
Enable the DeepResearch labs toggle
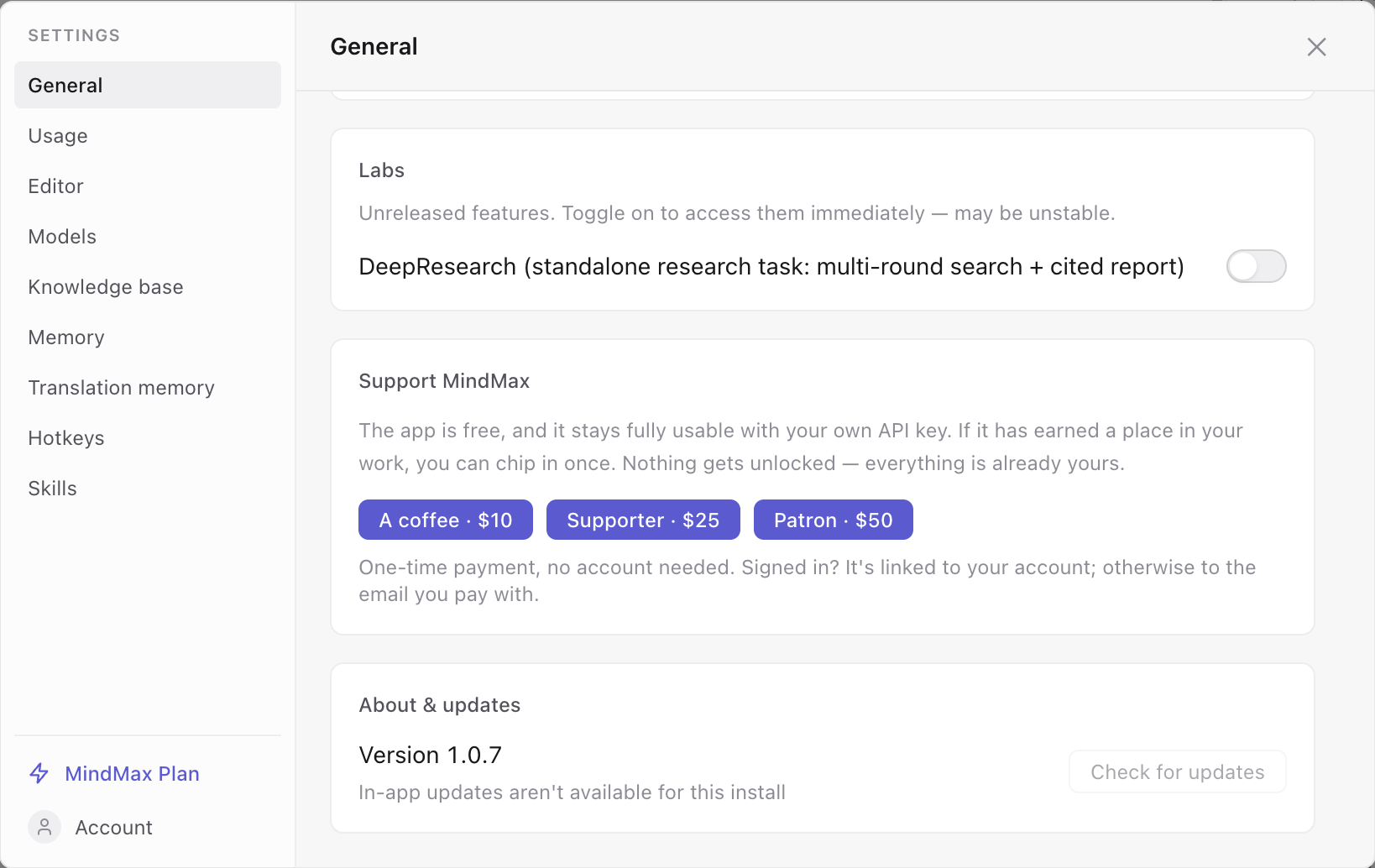click(1256, 266)
